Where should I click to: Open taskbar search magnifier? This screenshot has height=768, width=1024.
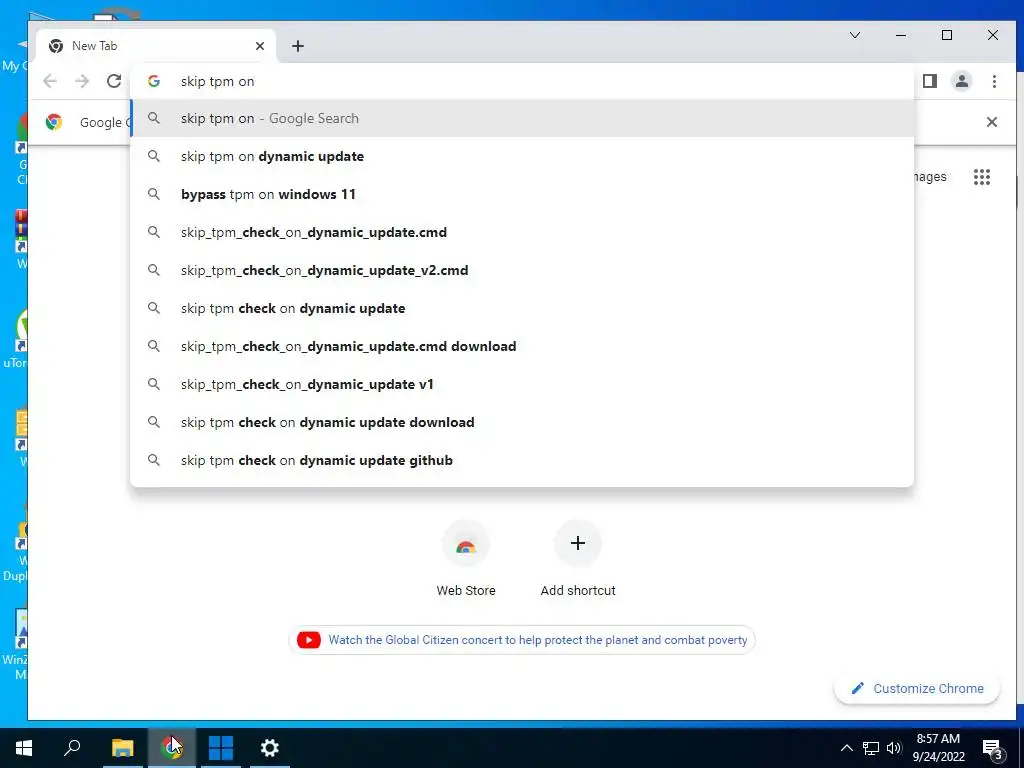tap(72, 748)
